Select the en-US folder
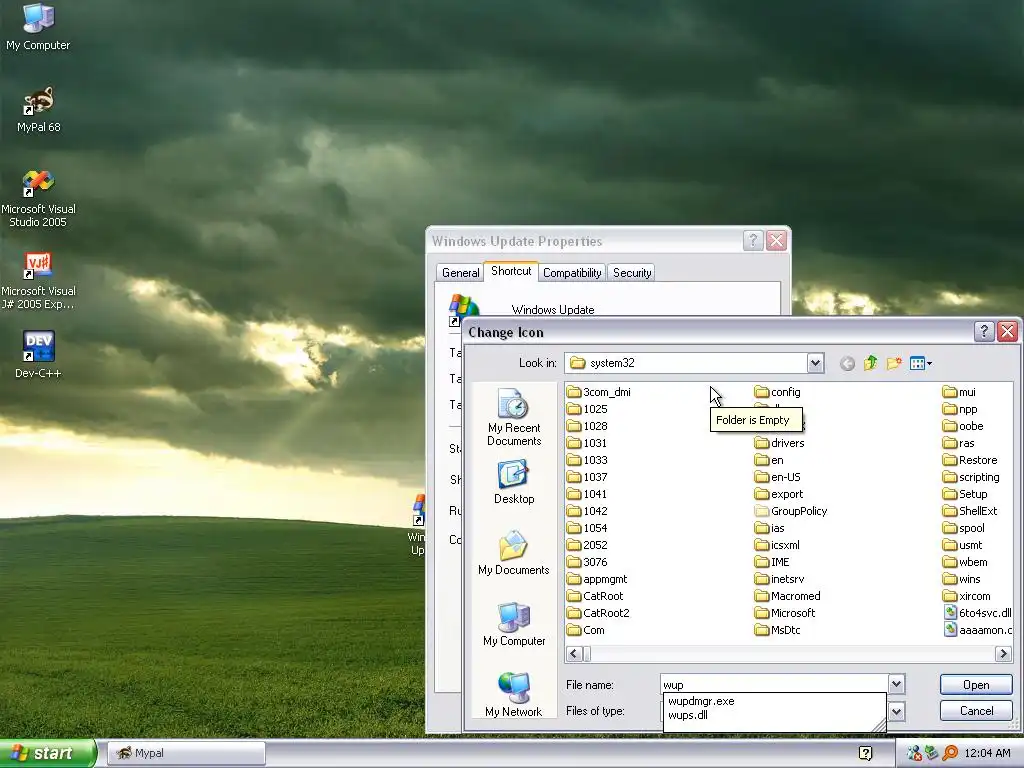The image size is (1024, 768). click(x=777, y=477)
